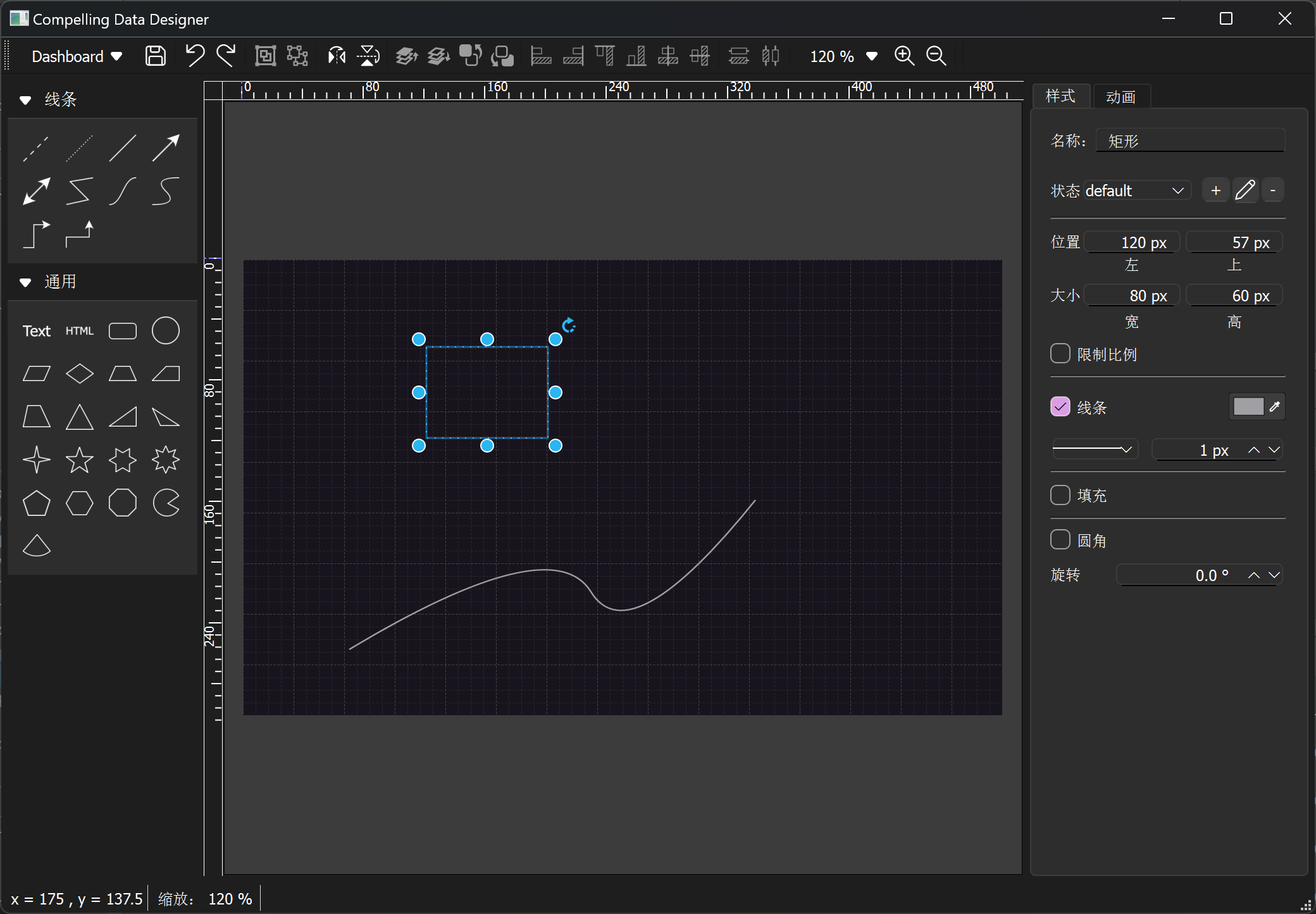Uncheck the 线条 checkbox

[x=1060, y=406]
